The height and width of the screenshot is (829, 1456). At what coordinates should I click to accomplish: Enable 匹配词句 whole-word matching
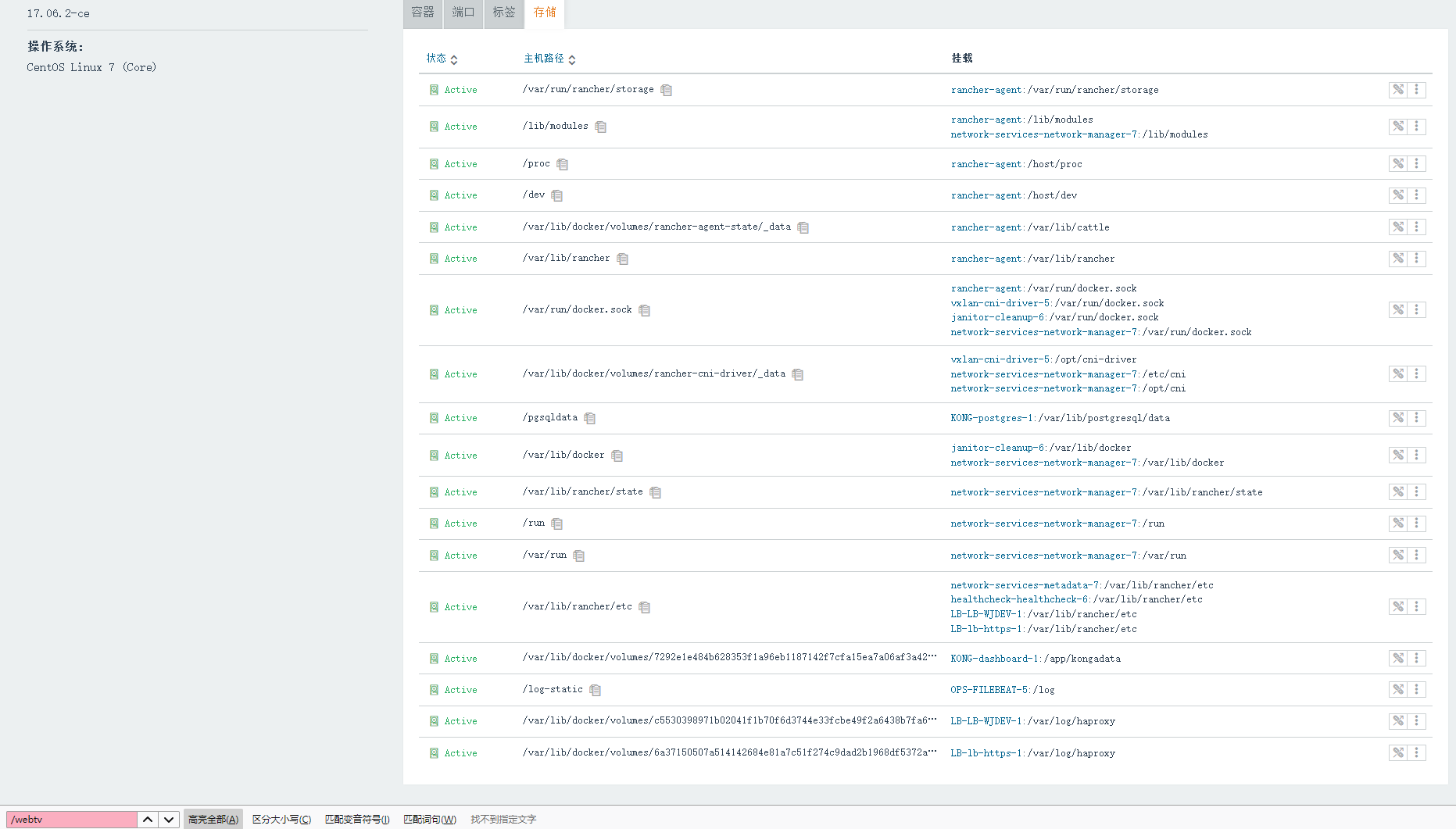pos(429,820)
